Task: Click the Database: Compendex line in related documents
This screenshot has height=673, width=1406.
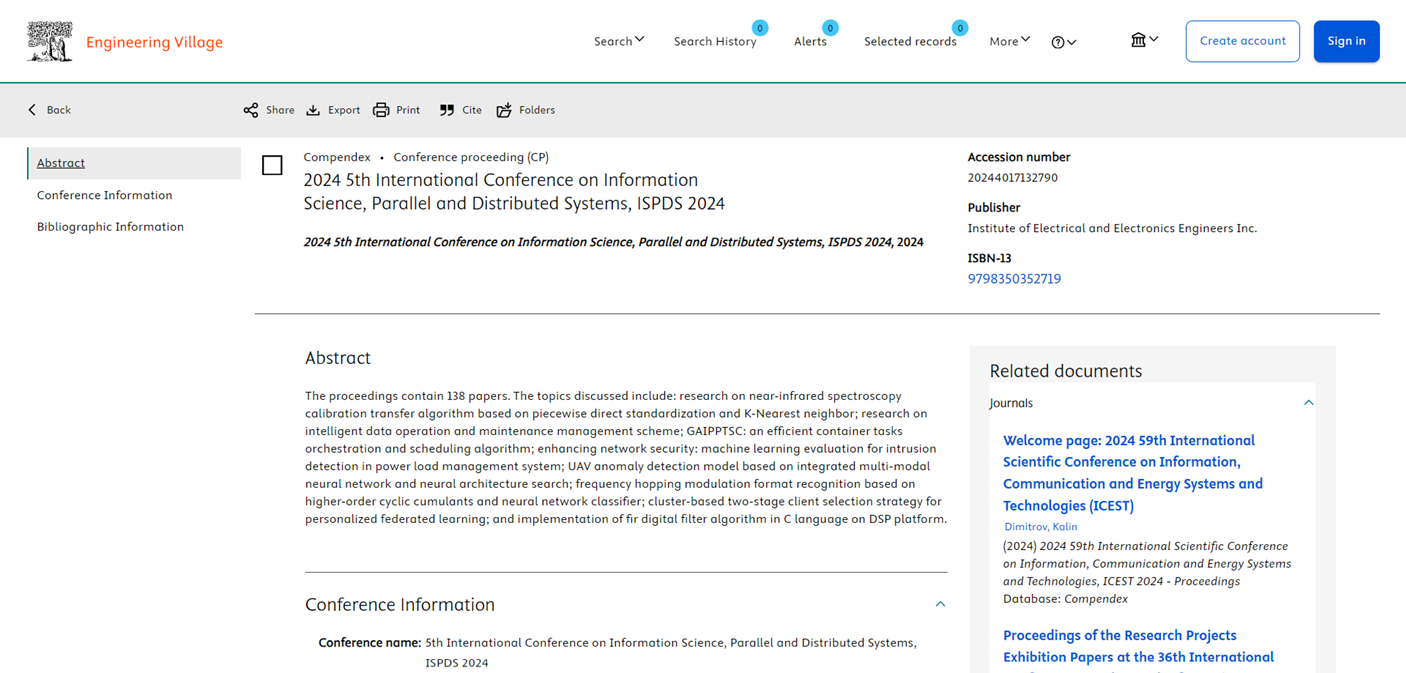Action: (x=1065, y=599)
